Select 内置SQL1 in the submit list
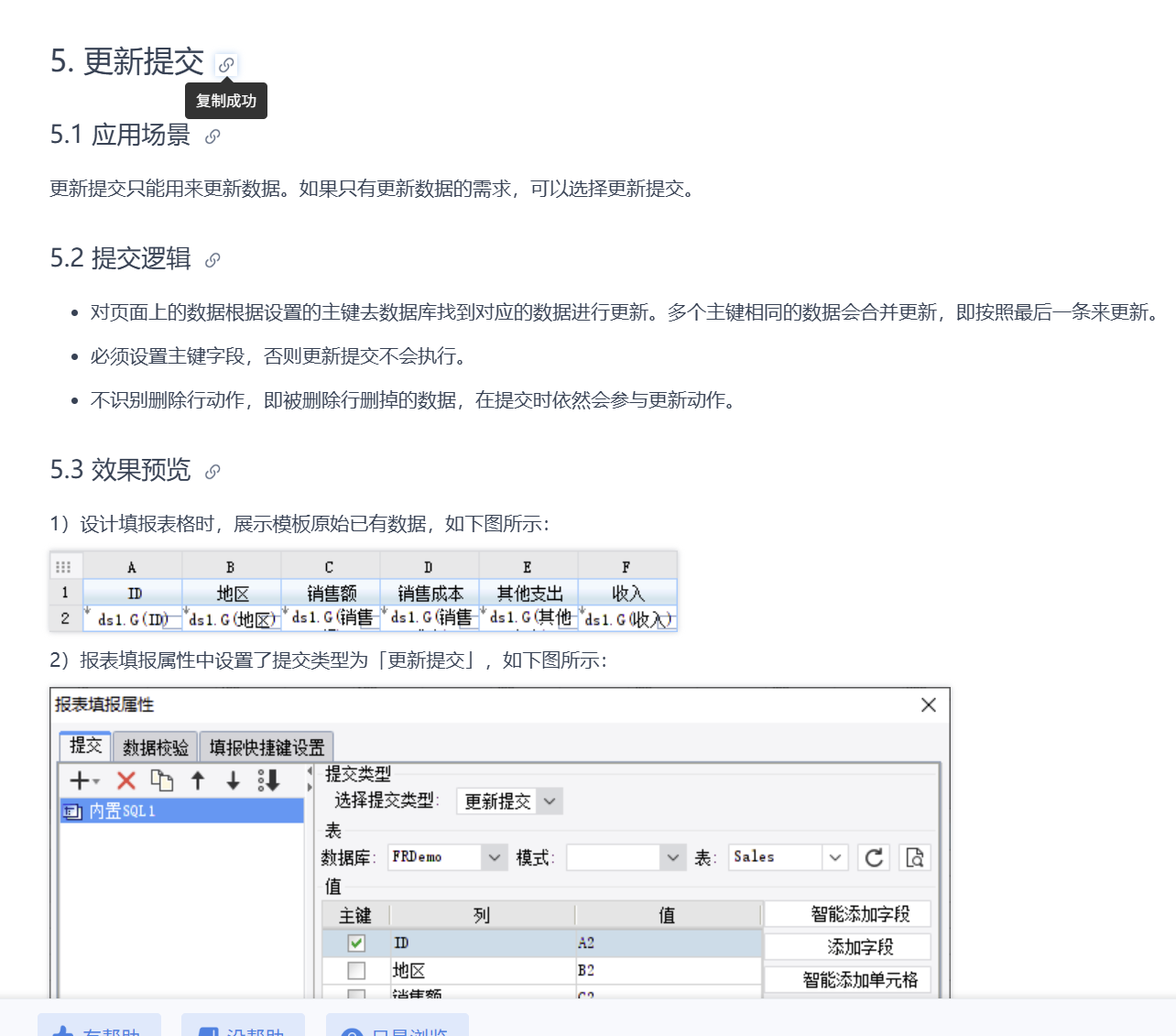1176x1036 pixels. [182, 812]
